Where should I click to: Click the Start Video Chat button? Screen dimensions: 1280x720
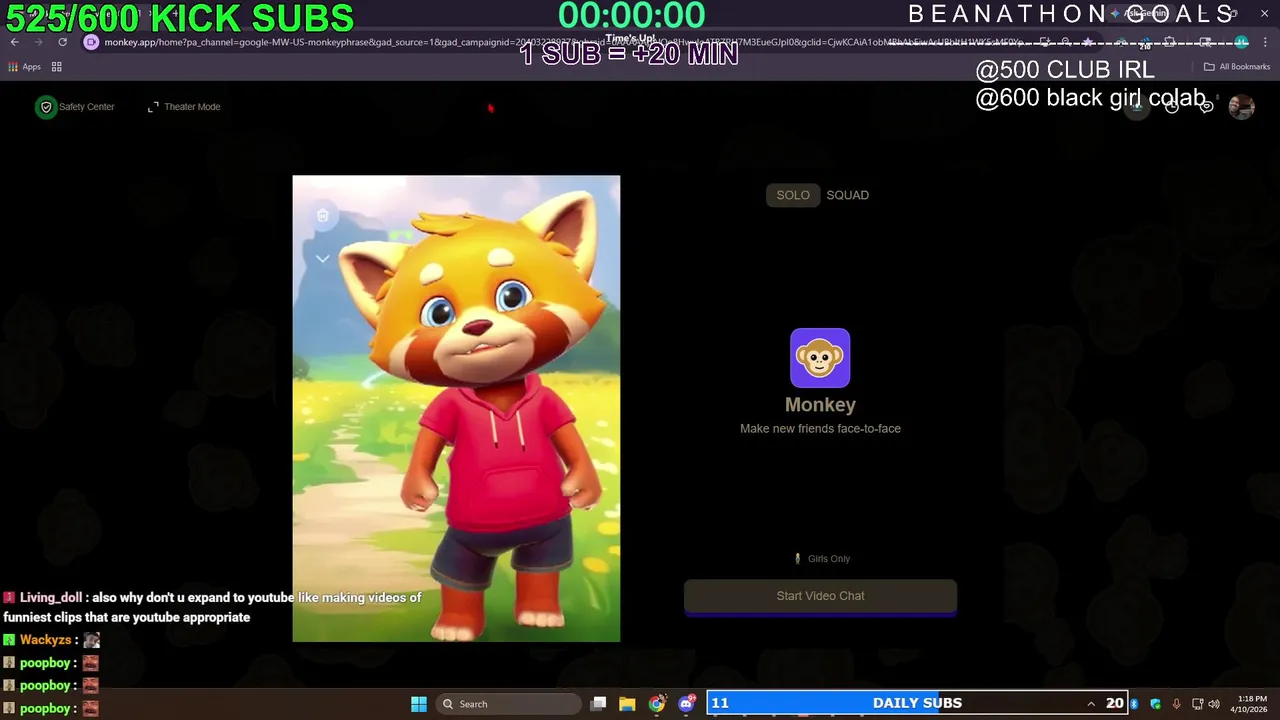pos(820,596)
